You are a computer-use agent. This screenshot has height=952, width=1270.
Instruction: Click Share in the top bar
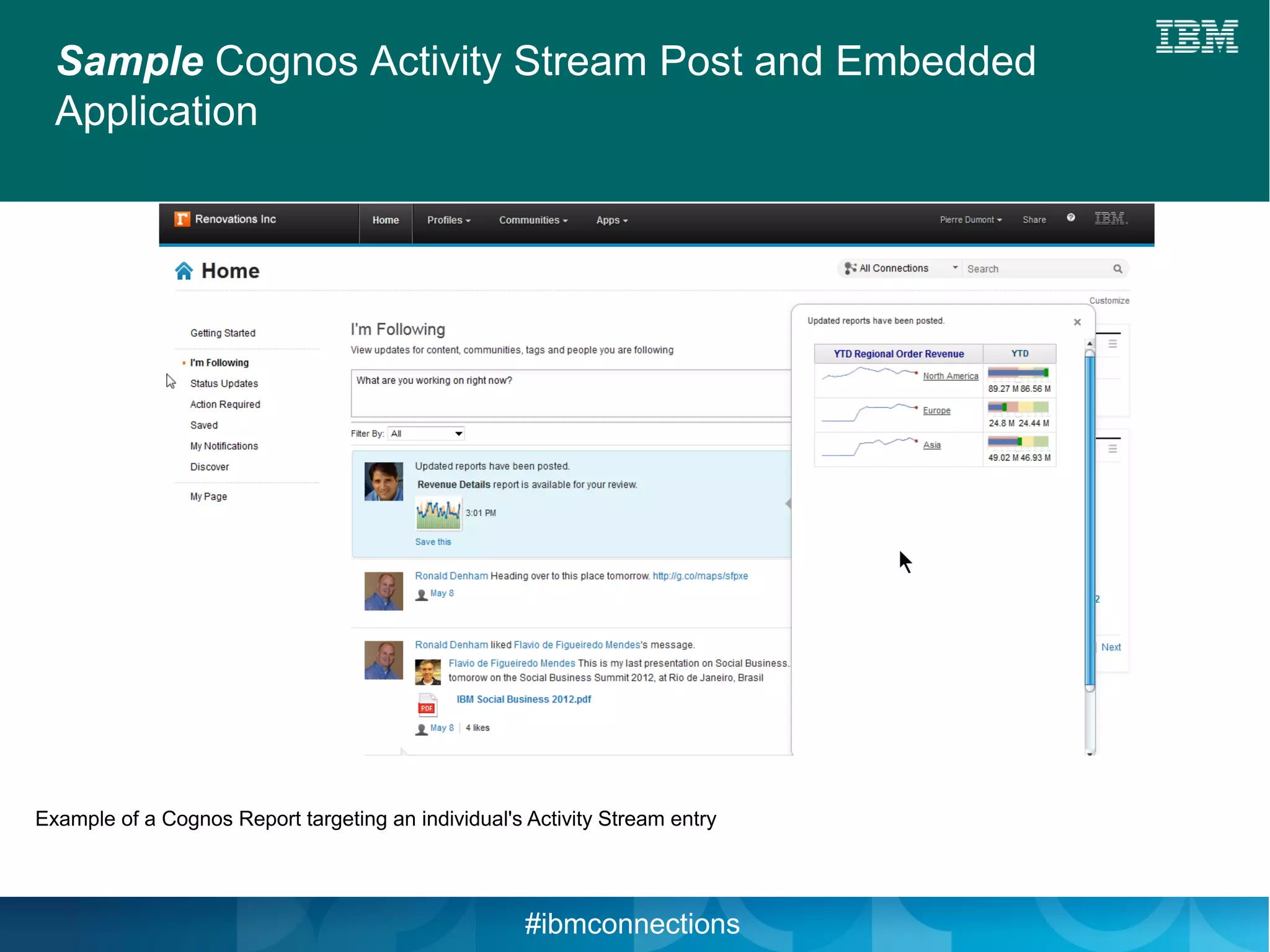(x=1034, y=220)
